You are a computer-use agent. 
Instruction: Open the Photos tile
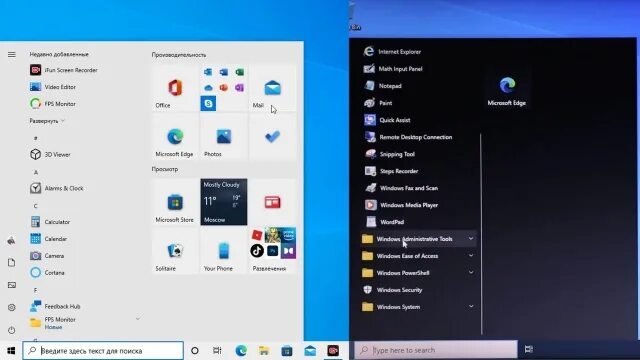[224, 137]
